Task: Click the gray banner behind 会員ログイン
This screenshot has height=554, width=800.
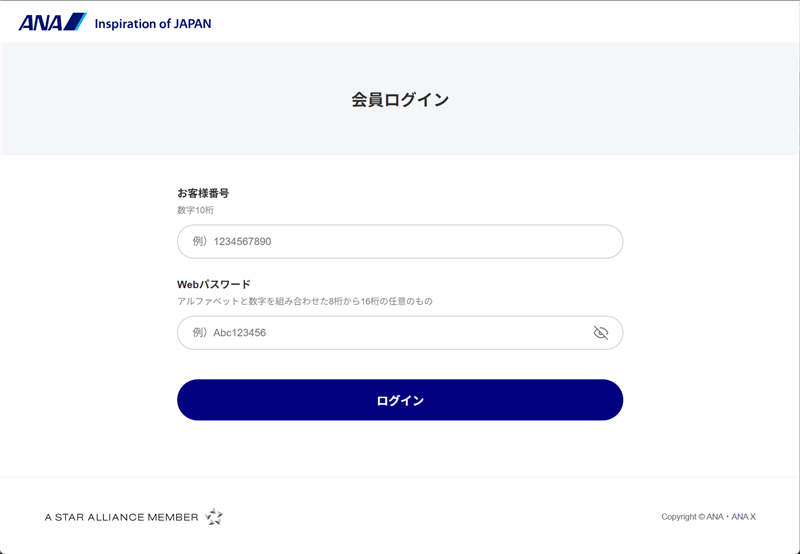Action: (400, 99)
